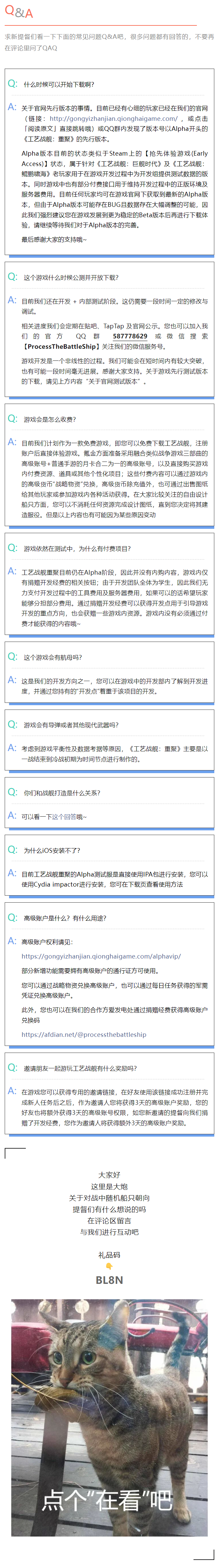
Task: Click the red Q&A heading at top
Action: click(19, 12)
